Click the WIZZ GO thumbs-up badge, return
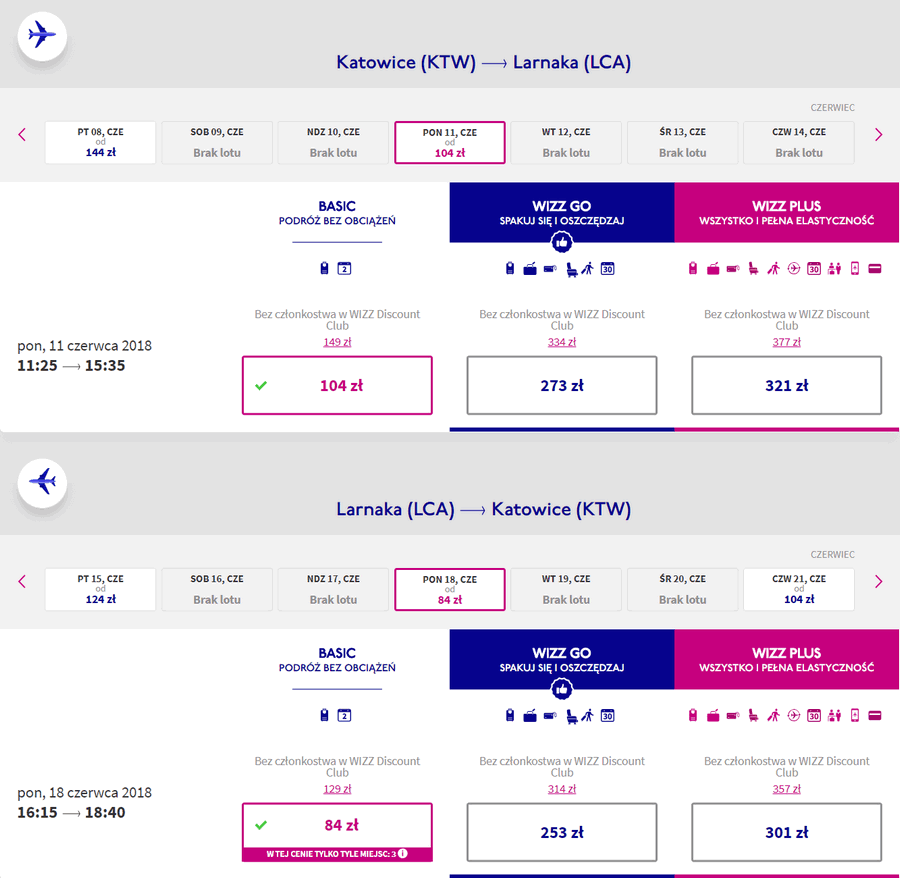The height and width of the screenshot is (878, 900). pyautogui.click(x=561, y=689)
